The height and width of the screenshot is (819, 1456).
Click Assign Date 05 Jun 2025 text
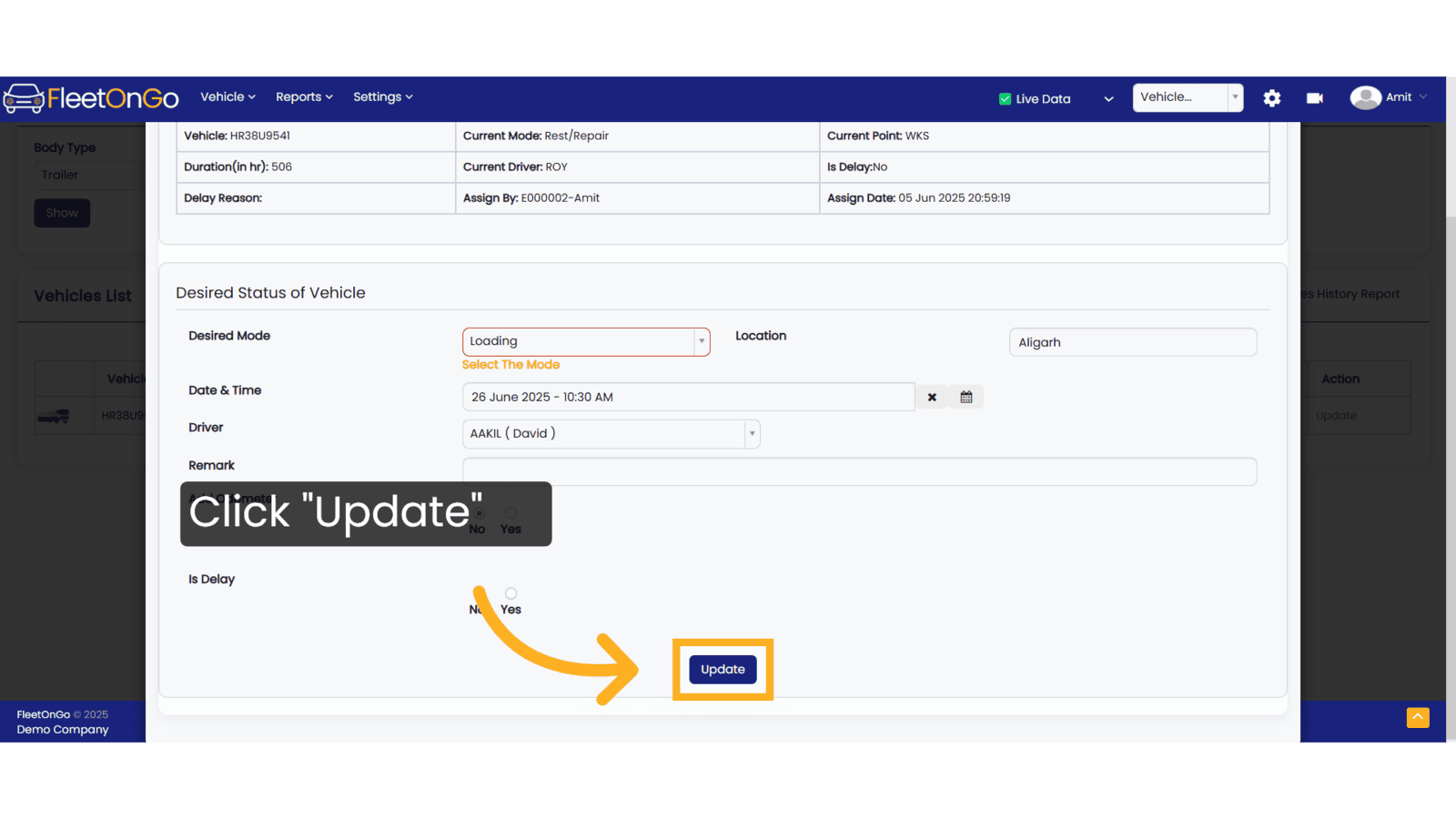pyautogui.click(x=918, y=198)
